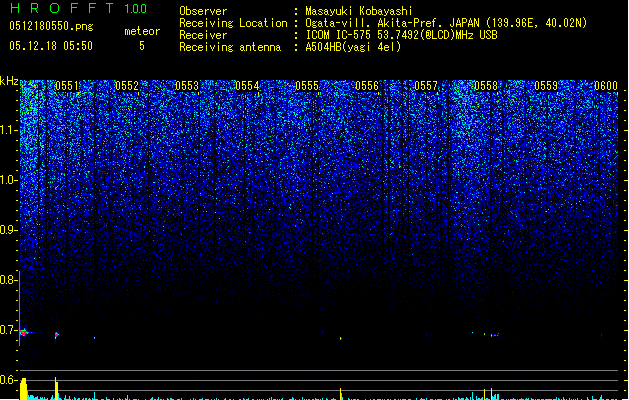This screenshot has height=400, width=629.
Task: Click the red meteor echo at 0.7 kHz on the left edge
Action: click(24, 333)
